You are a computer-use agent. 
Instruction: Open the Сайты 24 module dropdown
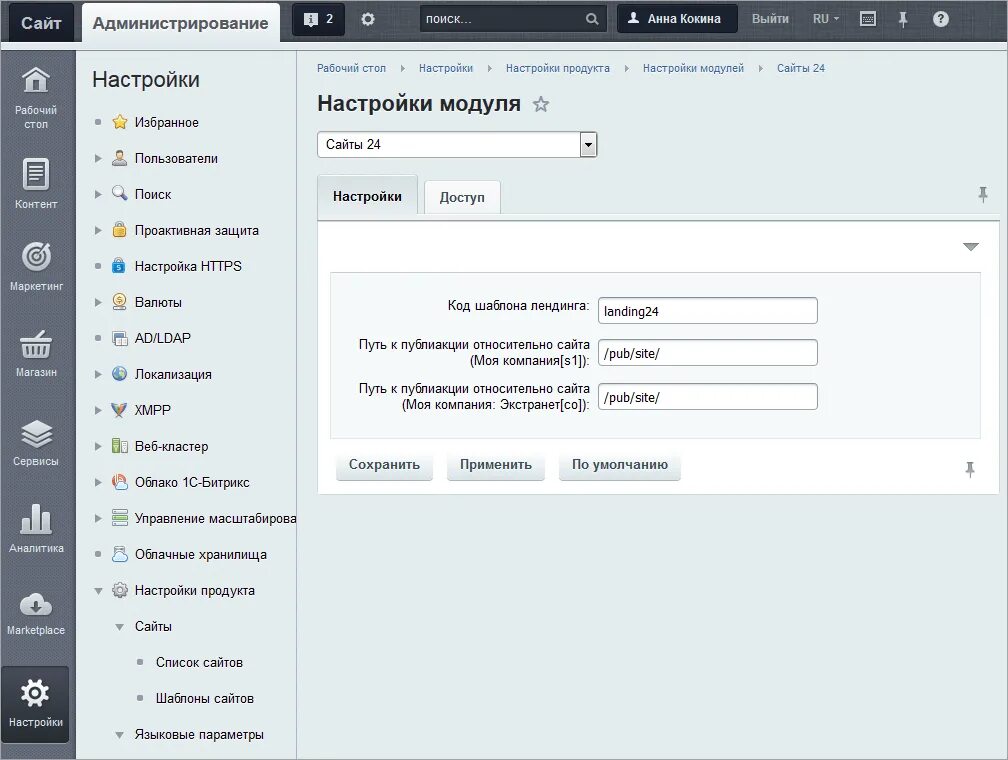[x=457, y=145]
